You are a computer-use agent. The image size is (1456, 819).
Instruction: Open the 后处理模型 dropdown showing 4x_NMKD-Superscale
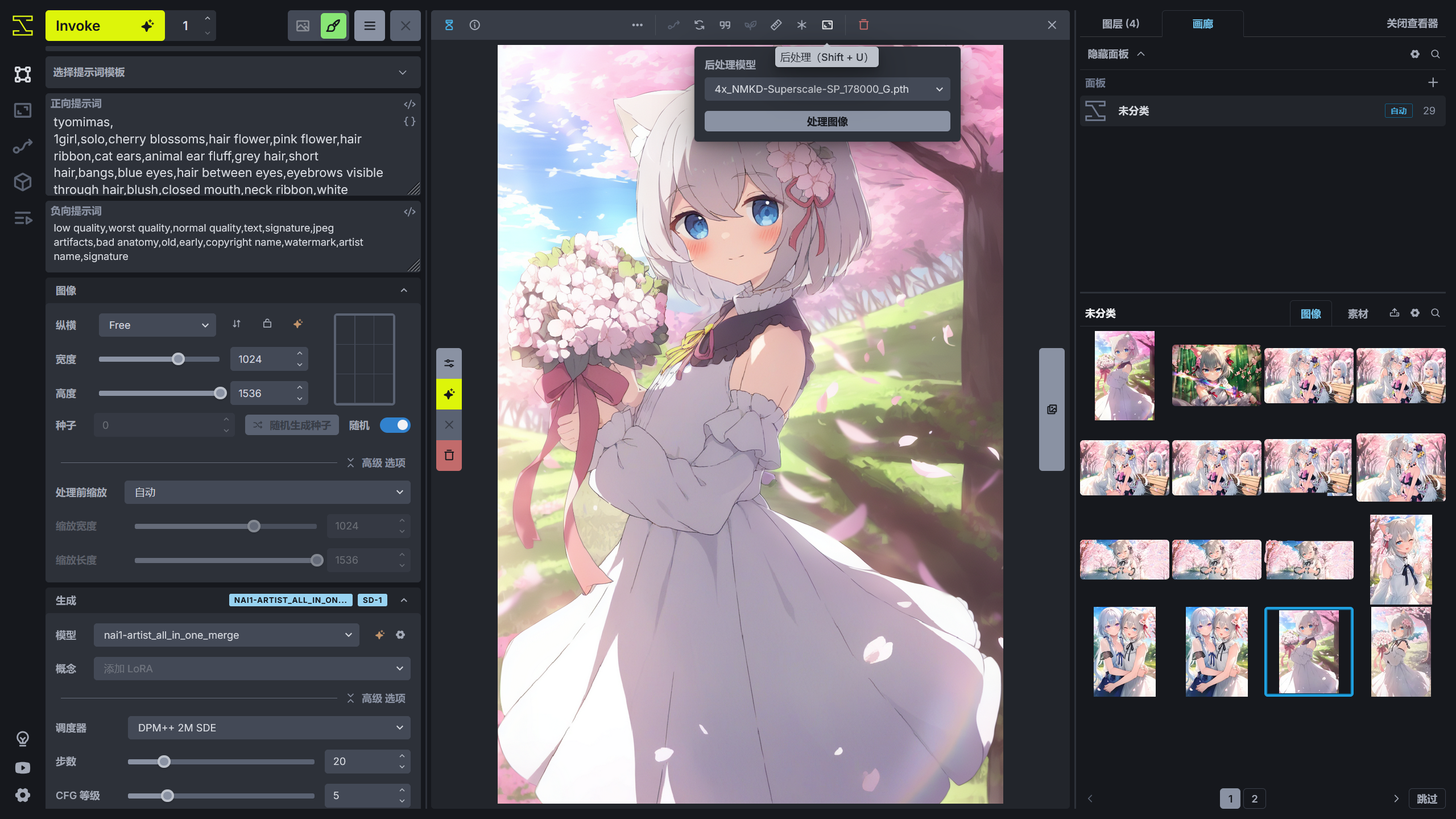(826, 89)
